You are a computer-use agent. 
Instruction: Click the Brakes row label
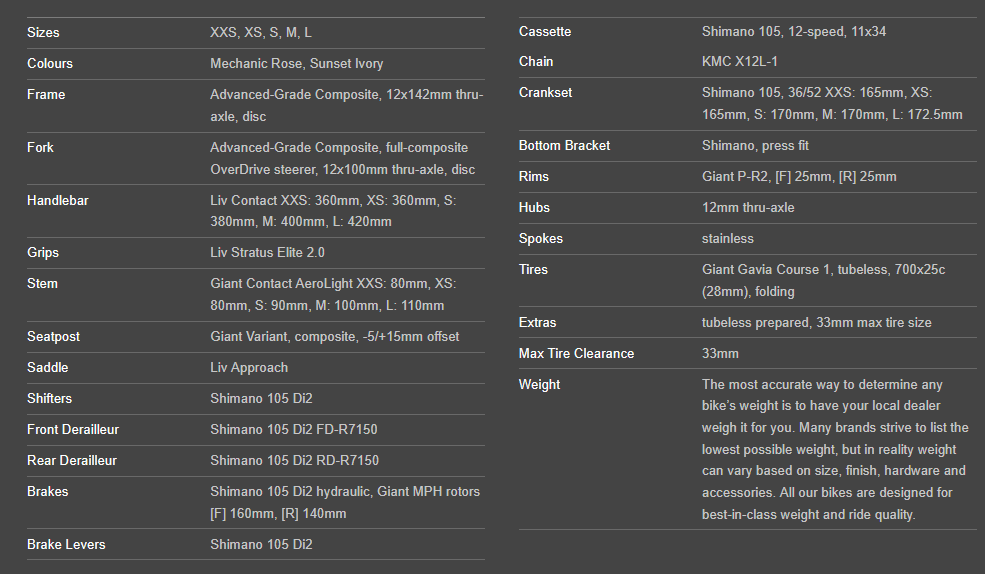pos(48,491)
